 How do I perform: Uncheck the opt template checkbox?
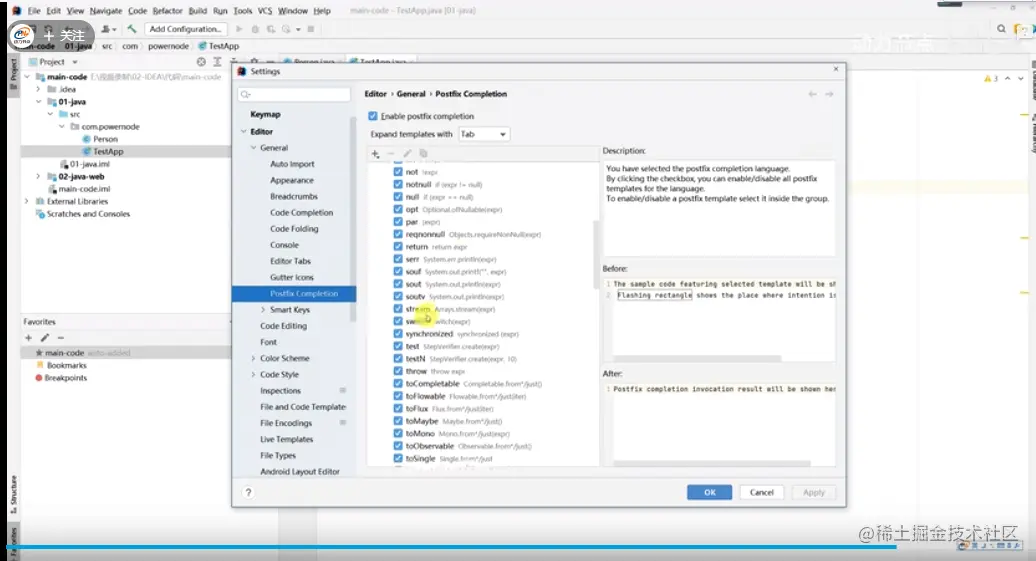(x=398, y=209)
